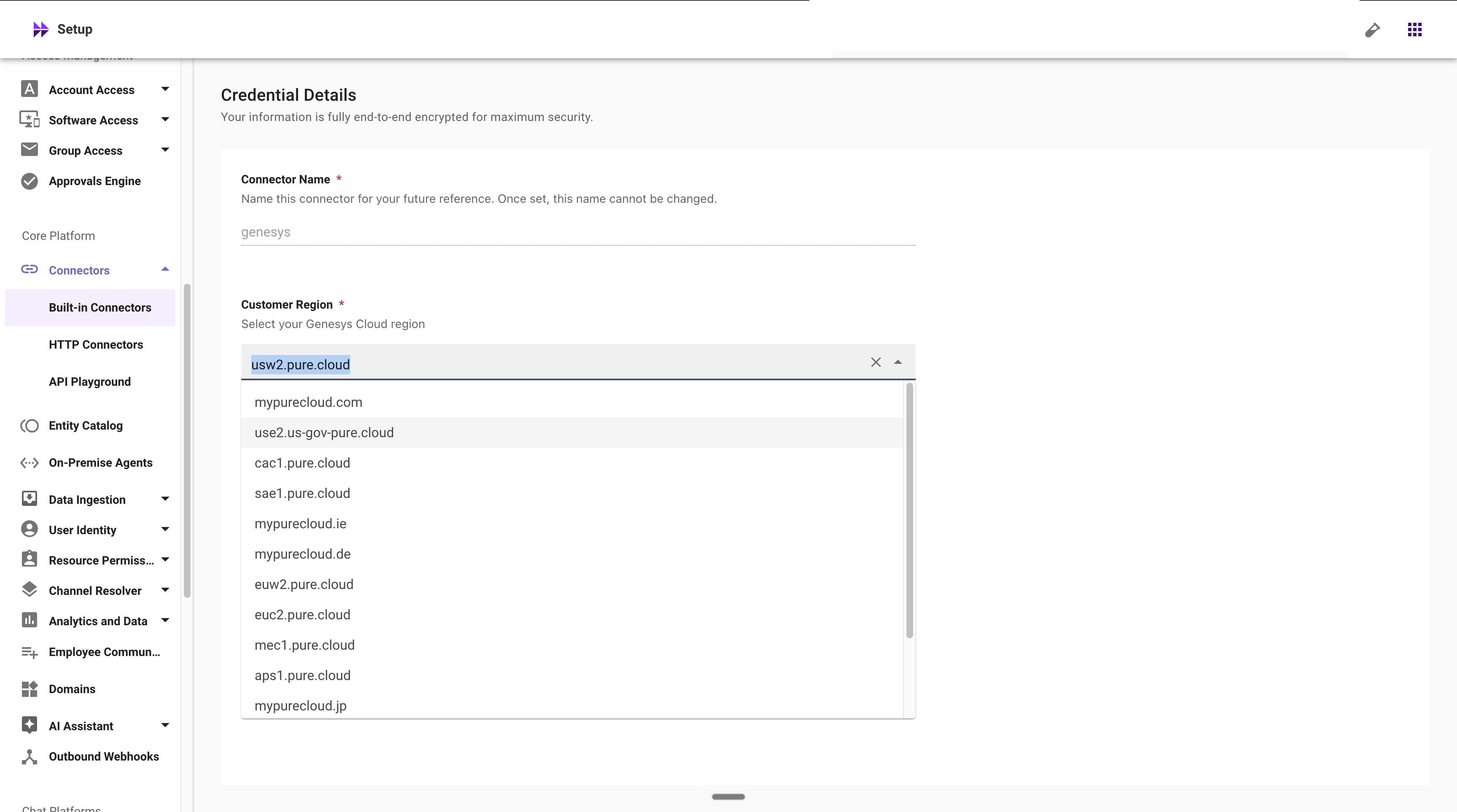Expand the Channel Resolver submenu arrow
The image size is (1457, 812).
165,590
